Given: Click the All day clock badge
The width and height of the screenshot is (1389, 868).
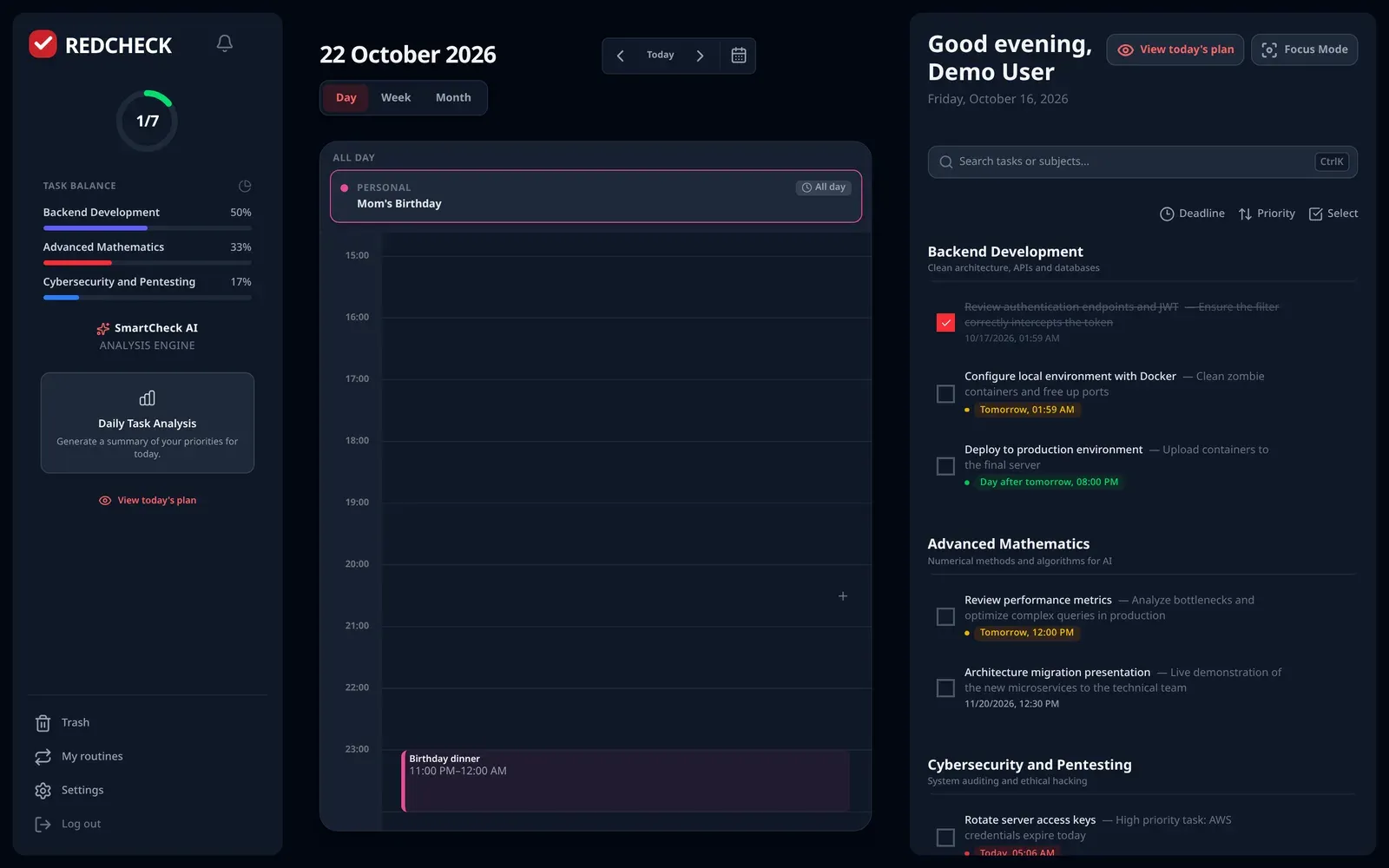Looking at the screenshot, I should coord(823,187).
